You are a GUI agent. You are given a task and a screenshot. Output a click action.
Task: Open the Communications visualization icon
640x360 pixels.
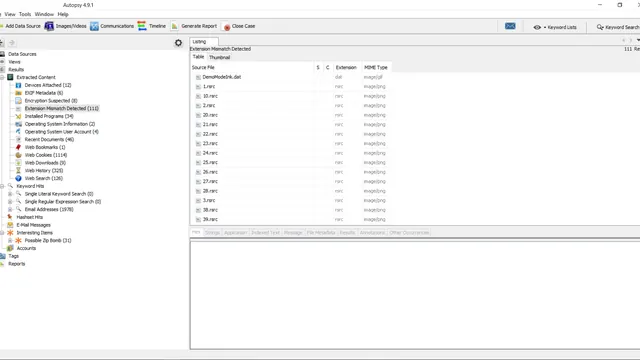pyautogui.click(x=94, y=26)
